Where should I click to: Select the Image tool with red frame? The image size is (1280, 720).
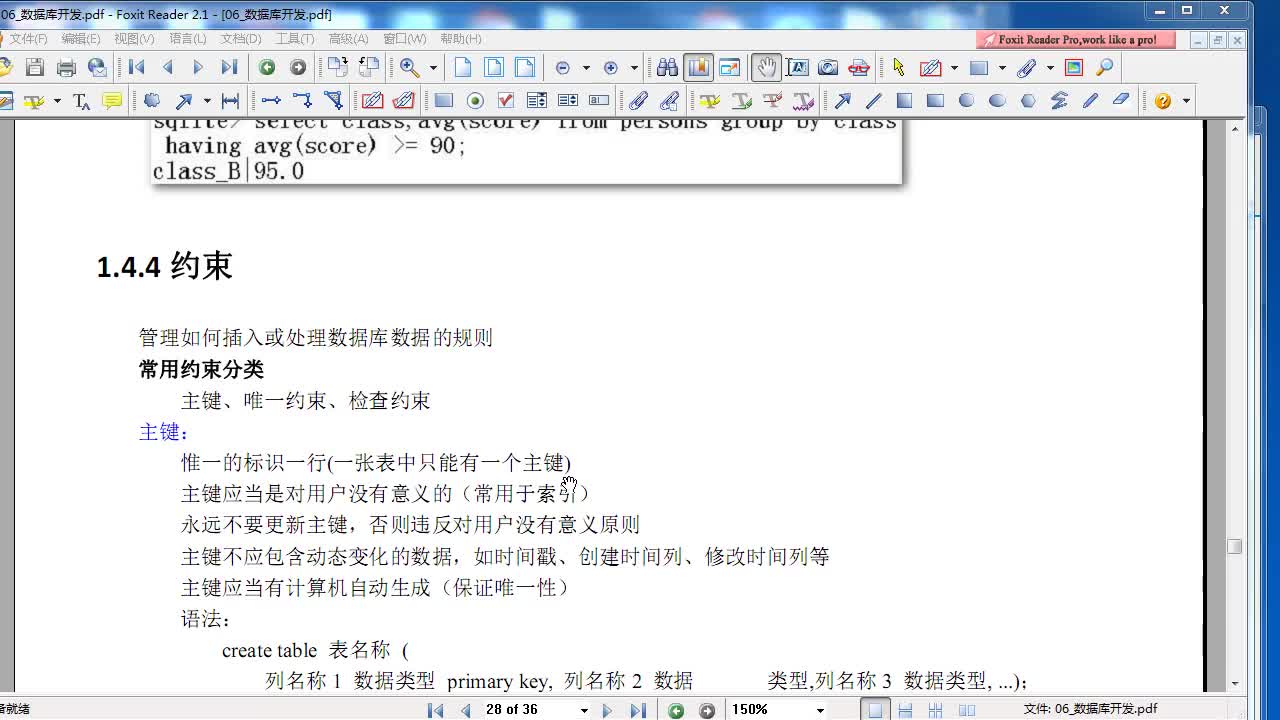[1074, 68]
